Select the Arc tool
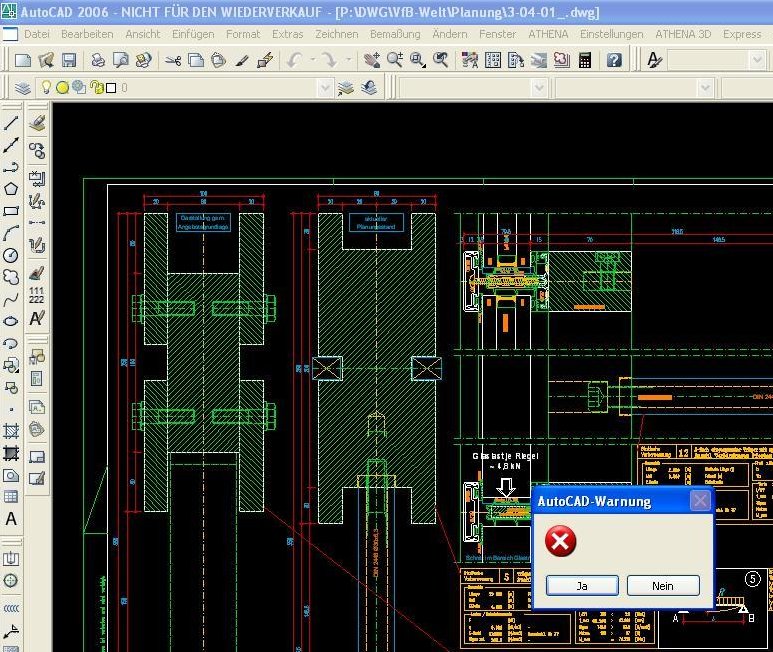This screenshot has width=773, height=652. click(11, 233)
